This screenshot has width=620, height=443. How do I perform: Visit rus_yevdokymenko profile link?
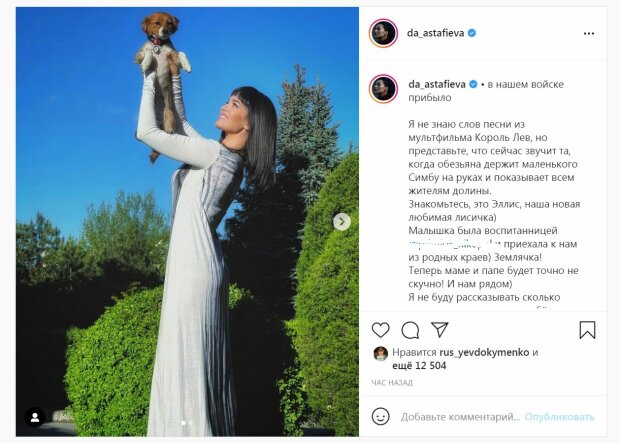(484, 352)
